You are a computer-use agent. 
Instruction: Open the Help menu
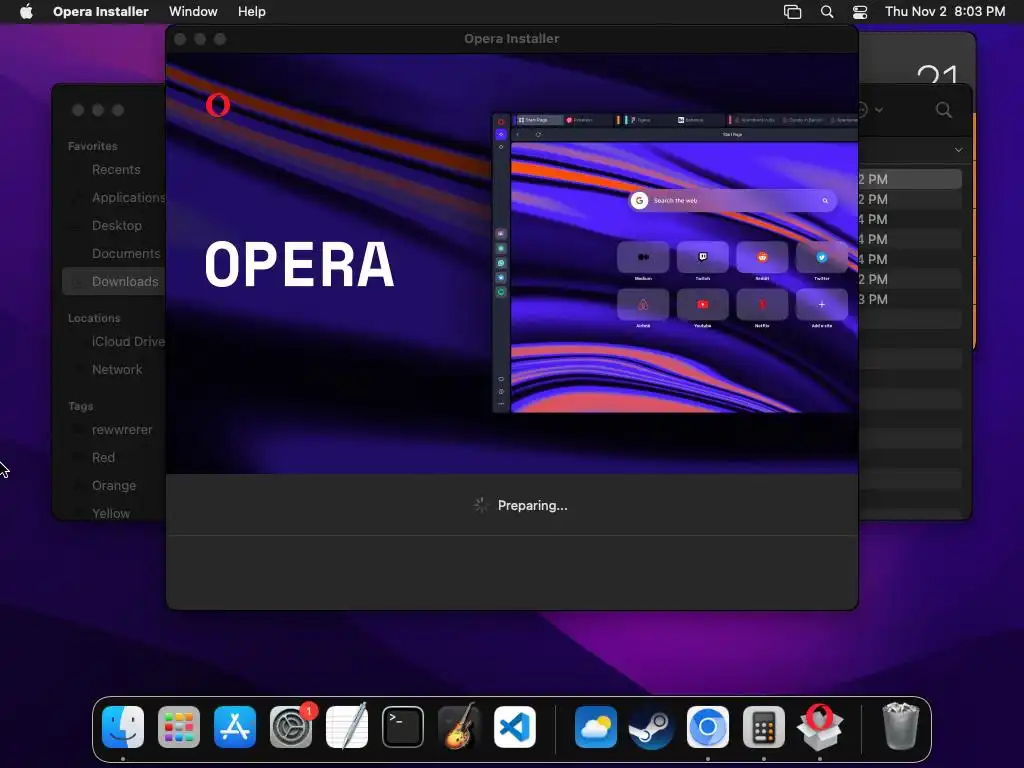251,12
